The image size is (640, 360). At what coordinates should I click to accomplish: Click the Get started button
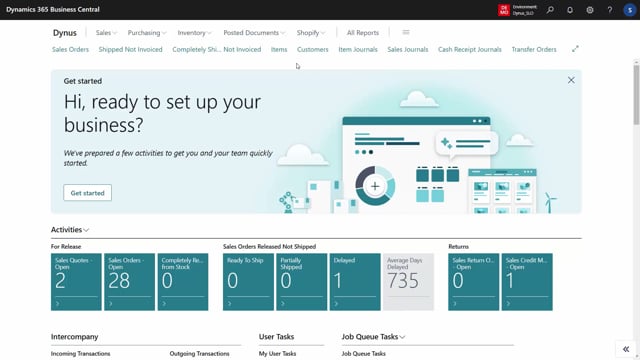pos(87,193)
